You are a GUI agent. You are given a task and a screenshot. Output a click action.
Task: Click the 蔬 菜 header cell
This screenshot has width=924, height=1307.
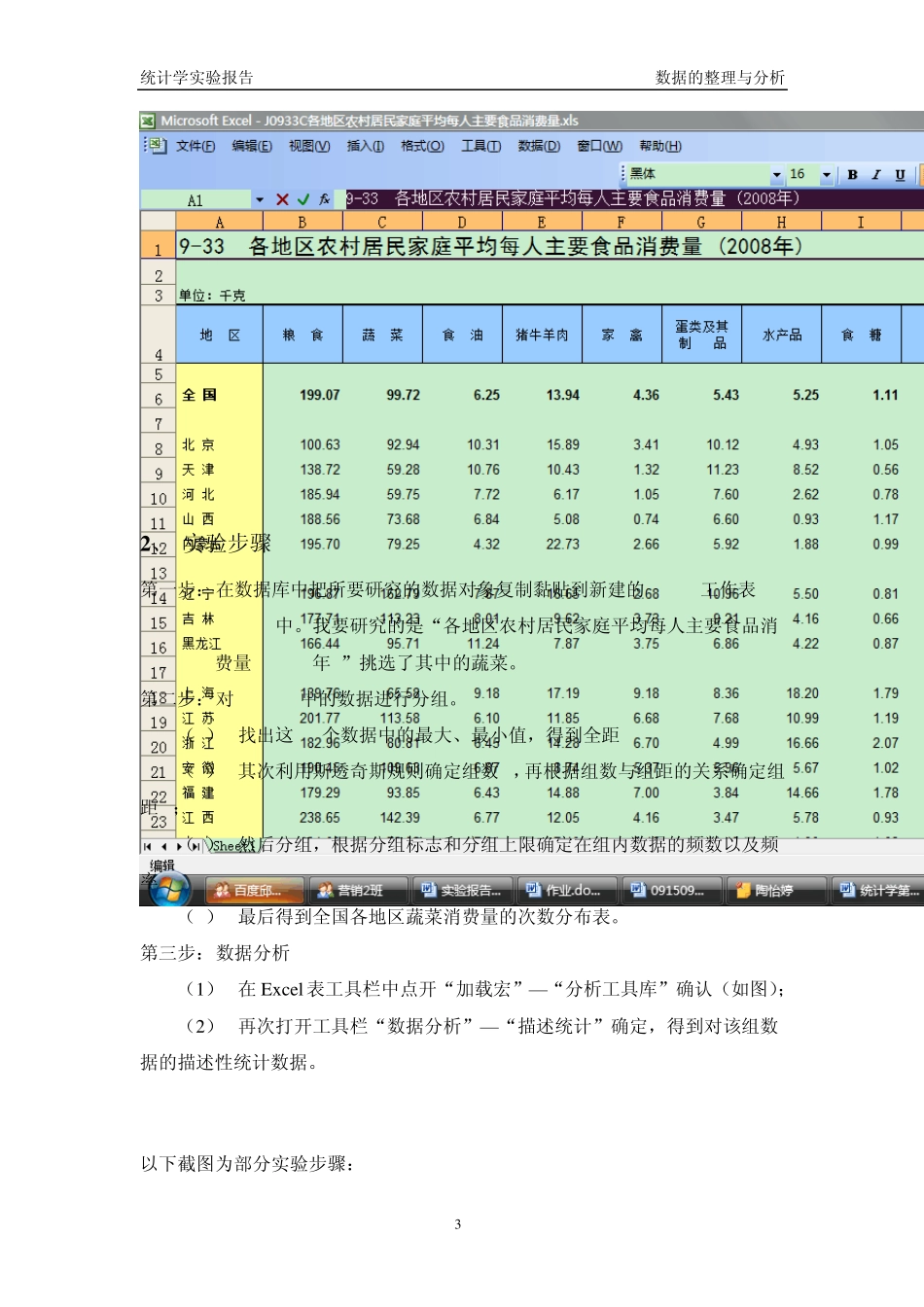(382, 335)
